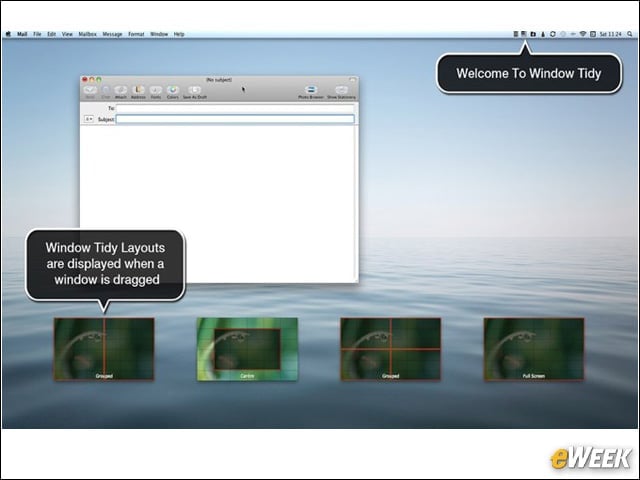640x480 pixels.
Task: Click the Window Tidy menu bar icon
Action: click(x=524, y=34)
